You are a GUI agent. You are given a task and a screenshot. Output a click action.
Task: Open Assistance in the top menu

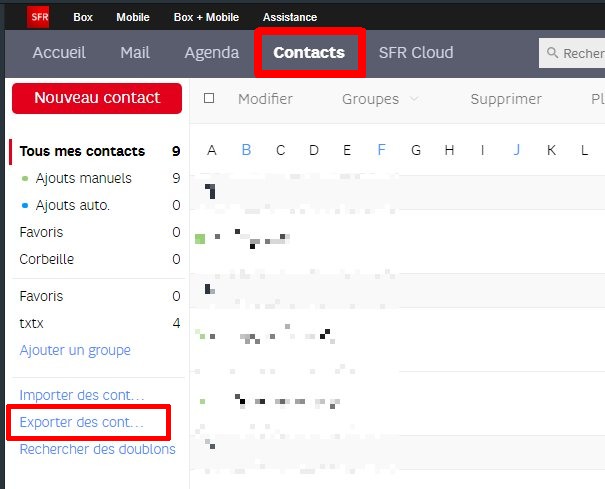click(x=289, y=17)
